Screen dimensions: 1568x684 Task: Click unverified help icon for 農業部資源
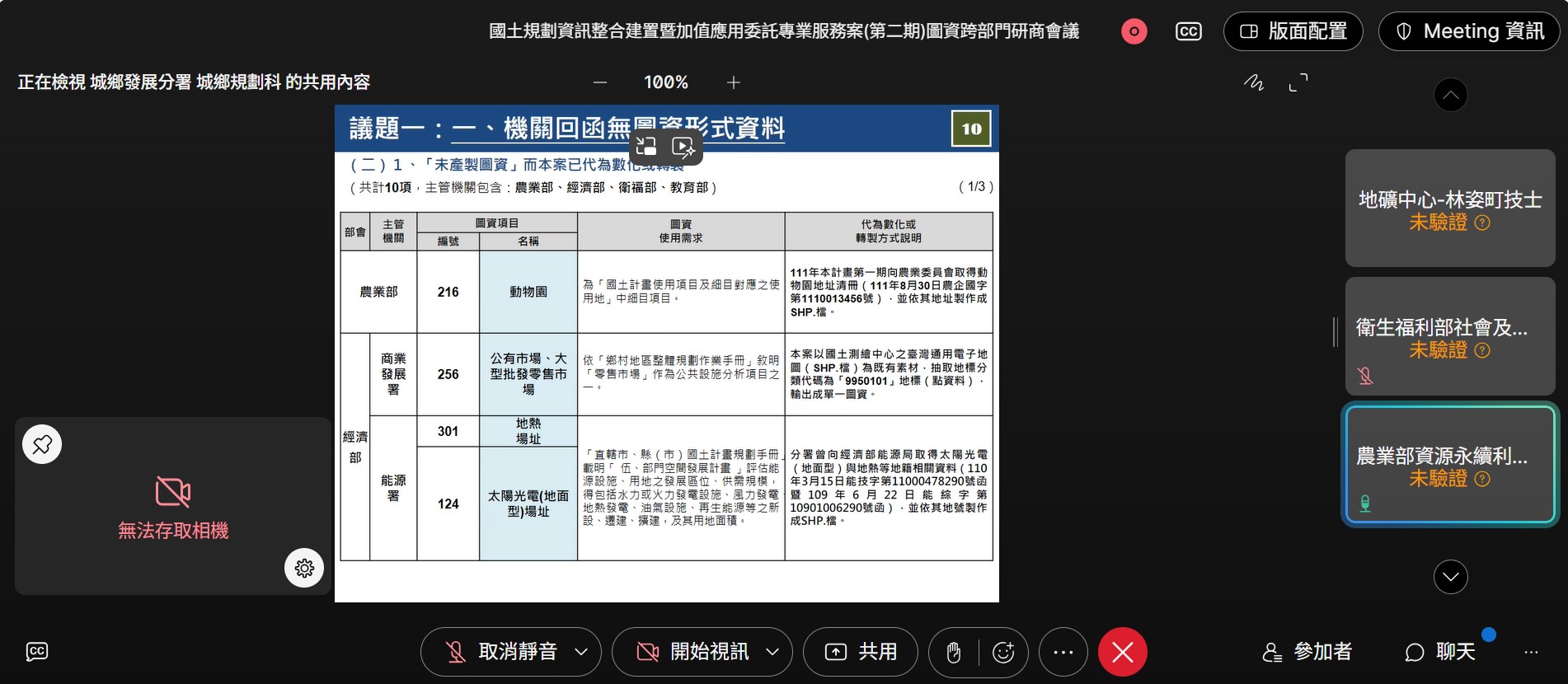click(1482, 479)
